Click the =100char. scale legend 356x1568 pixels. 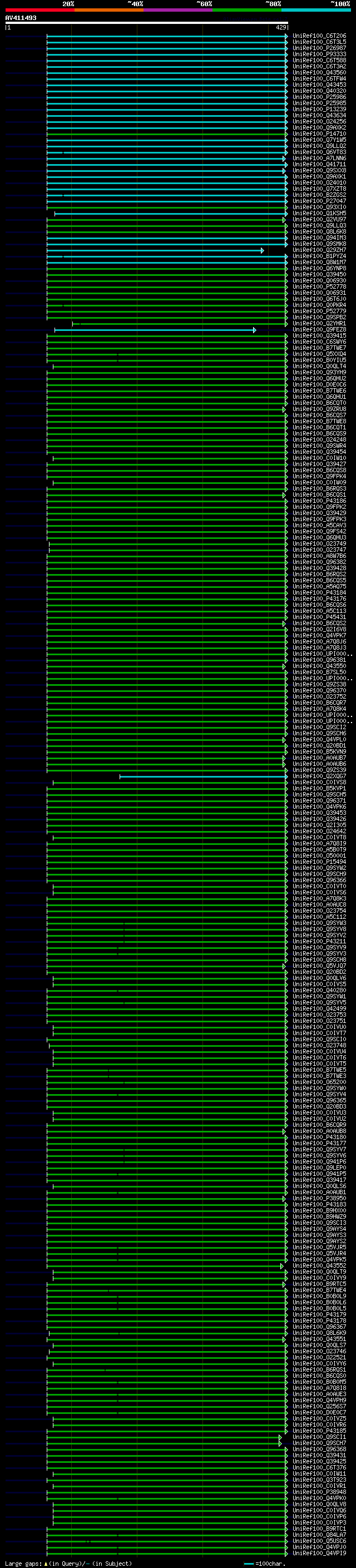(264, 1564)
